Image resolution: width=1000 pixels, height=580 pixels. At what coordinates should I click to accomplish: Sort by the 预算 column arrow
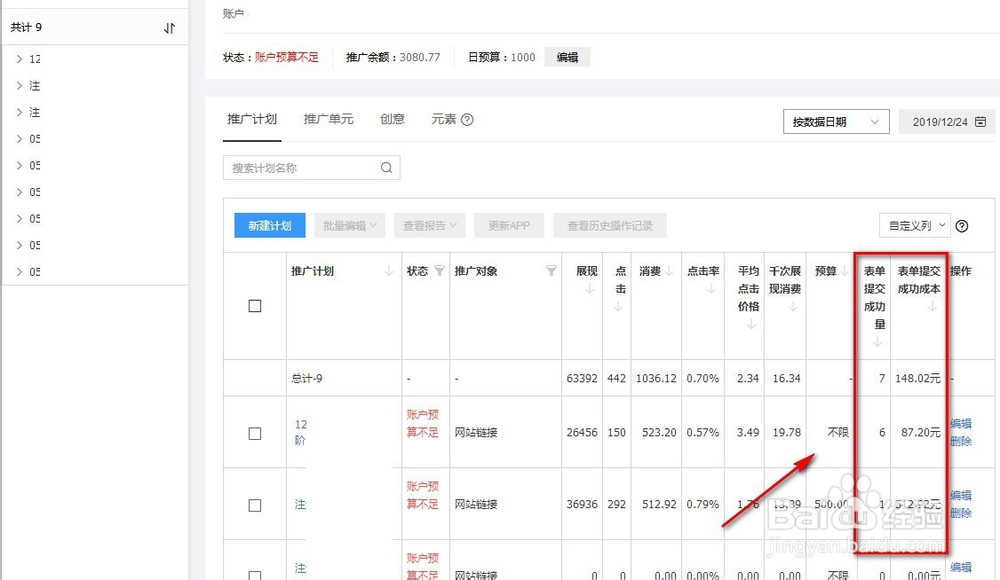[845, 271]
